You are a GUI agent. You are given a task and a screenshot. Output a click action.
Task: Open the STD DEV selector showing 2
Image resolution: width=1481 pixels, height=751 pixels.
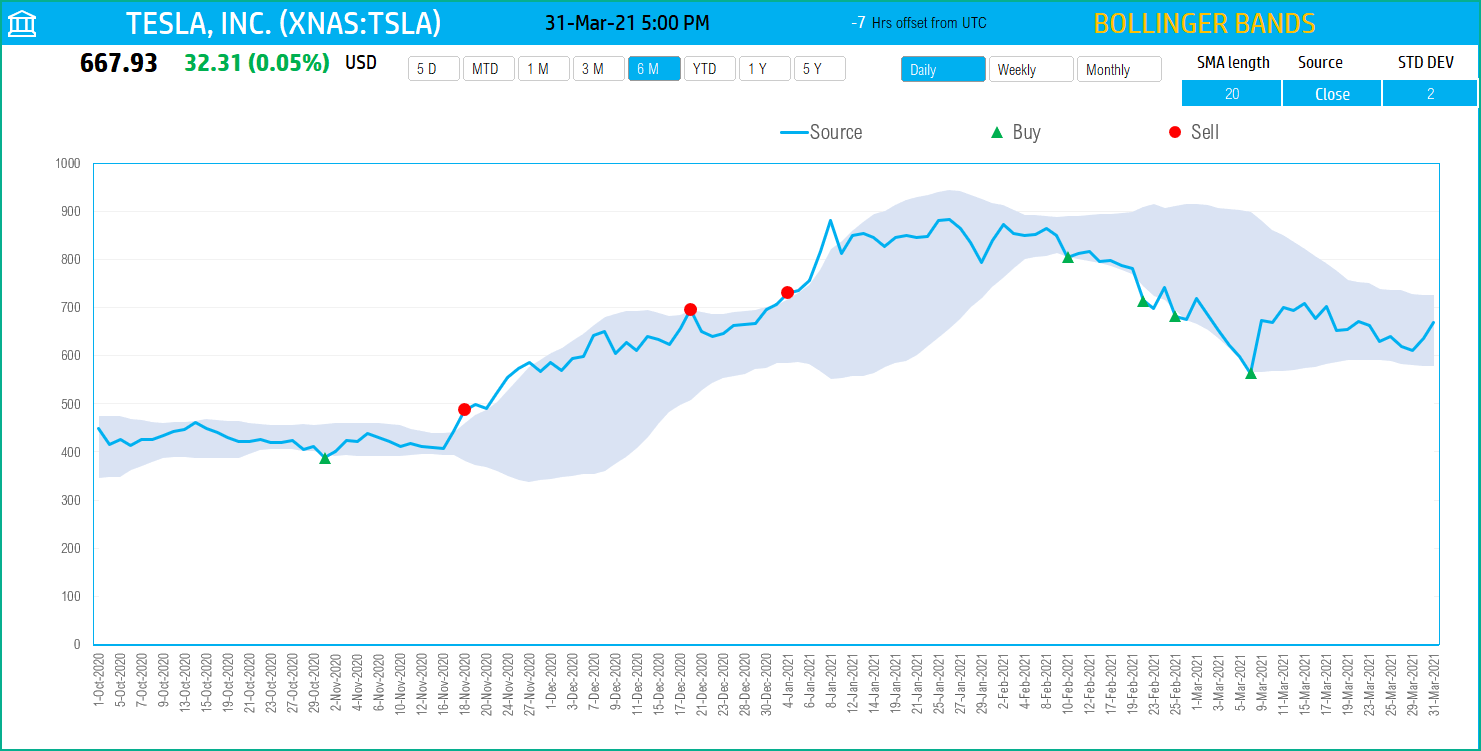pos(1430,92)
